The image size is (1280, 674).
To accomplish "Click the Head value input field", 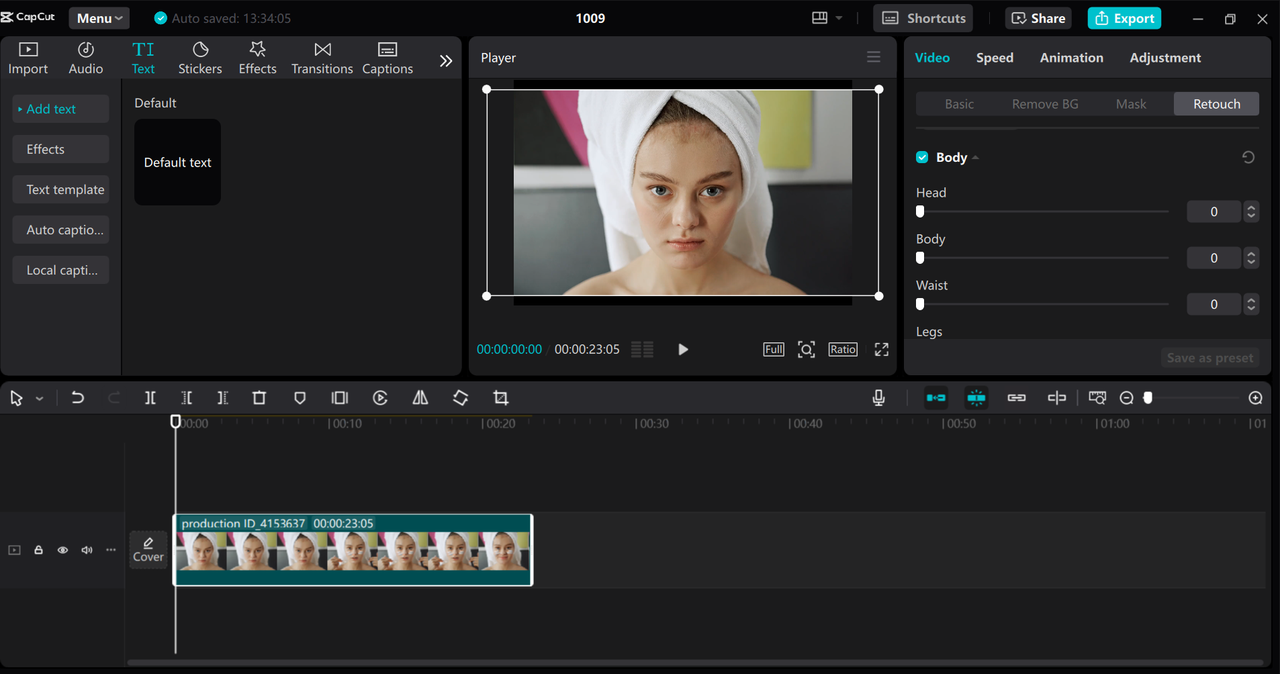I will pos(1214,211).
